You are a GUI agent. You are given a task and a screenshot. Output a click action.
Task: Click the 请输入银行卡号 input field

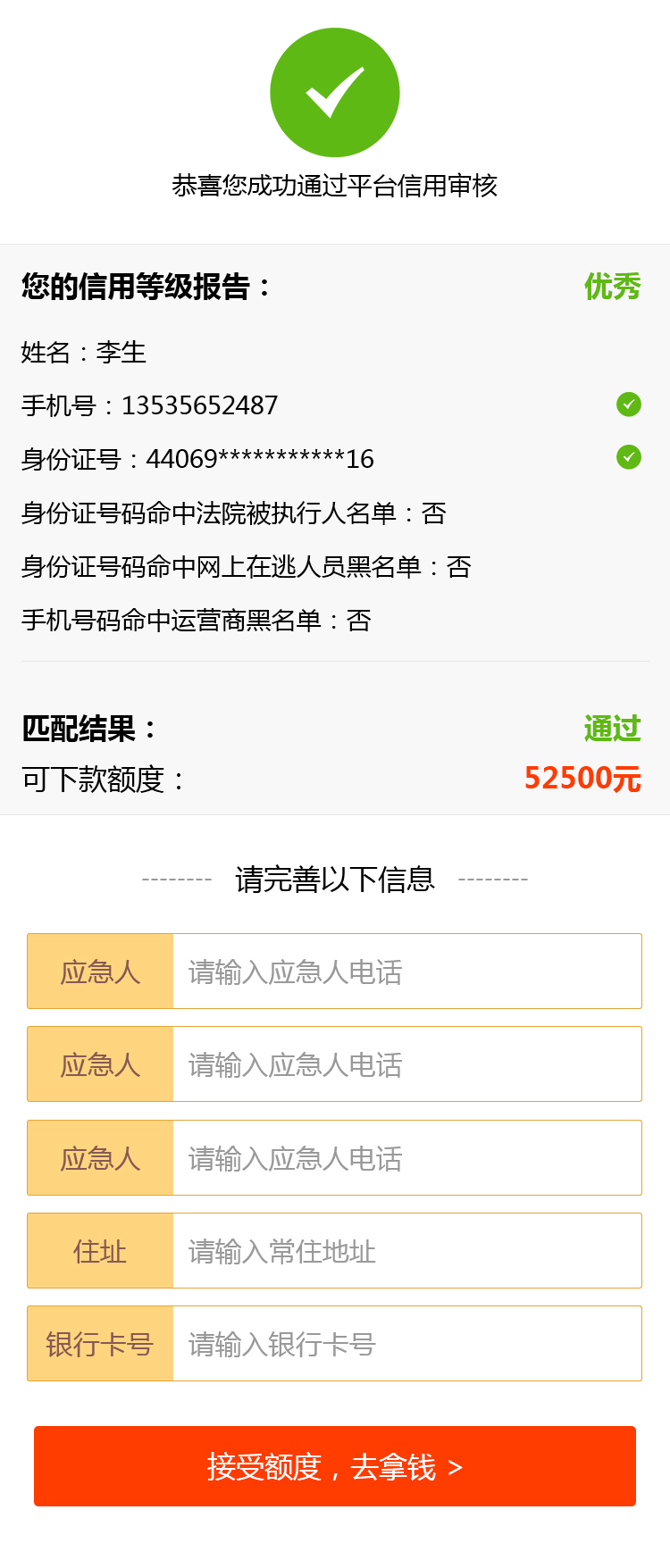click(x=406, y=1344)
